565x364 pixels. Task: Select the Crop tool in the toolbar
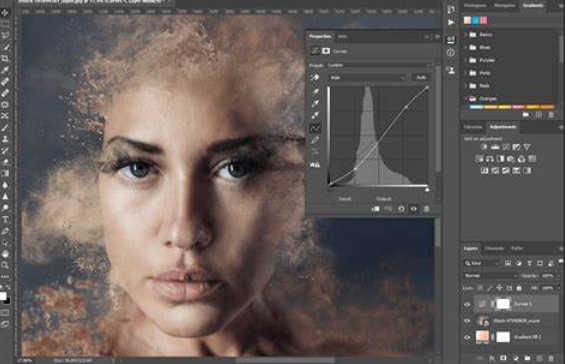click(x=5, y=58)
